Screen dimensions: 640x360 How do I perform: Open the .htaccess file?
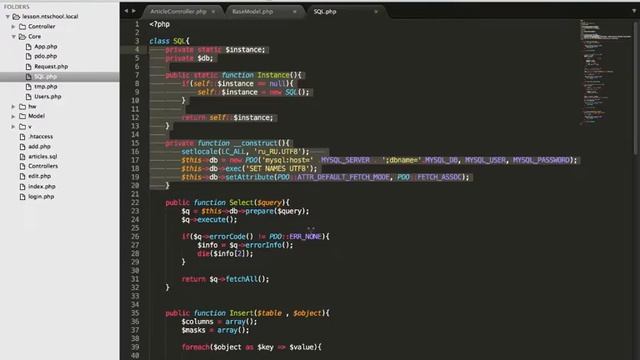(x=40, y=136)
